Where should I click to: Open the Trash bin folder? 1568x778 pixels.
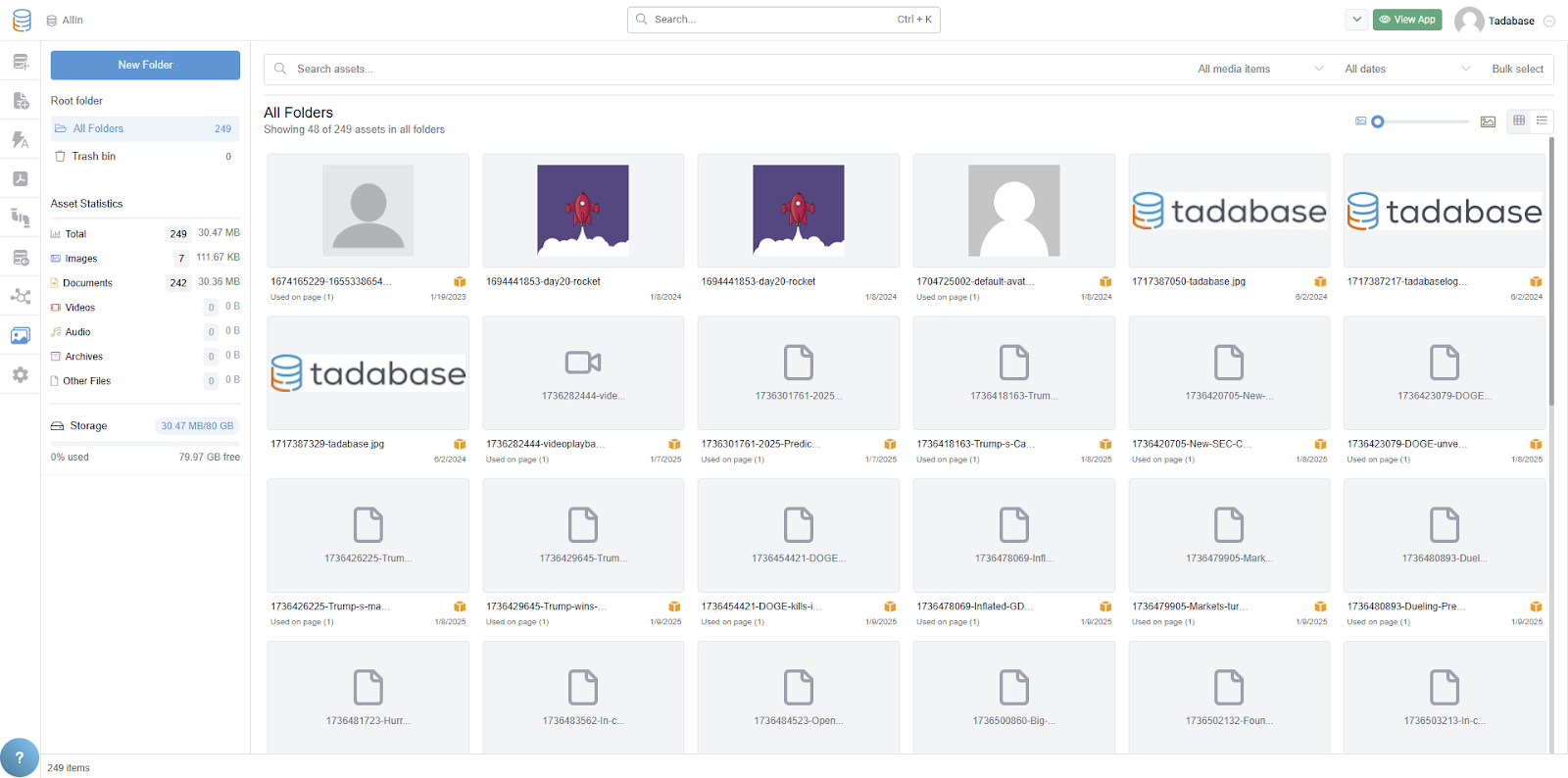point(145,157)
